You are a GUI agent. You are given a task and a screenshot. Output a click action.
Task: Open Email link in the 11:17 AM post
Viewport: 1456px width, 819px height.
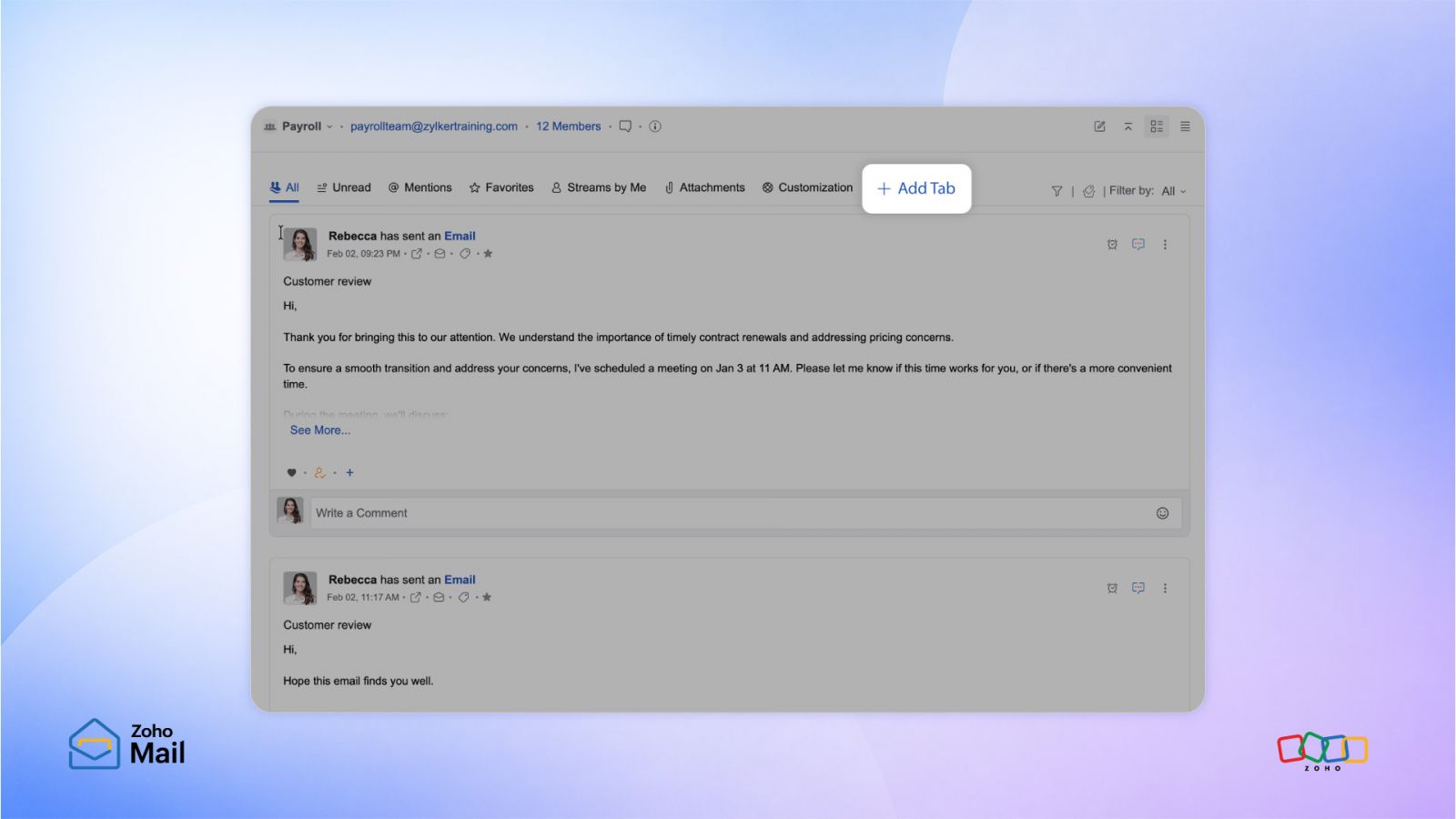[x=460, y=580]
